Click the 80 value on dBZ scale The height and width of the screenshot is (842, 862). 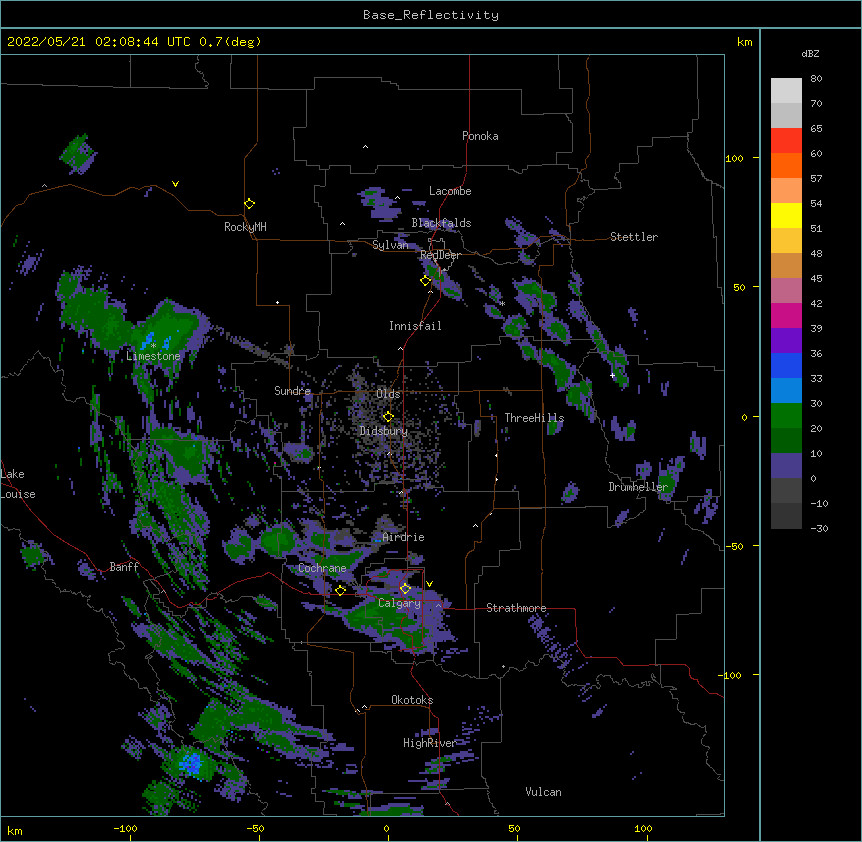(816, 79)
